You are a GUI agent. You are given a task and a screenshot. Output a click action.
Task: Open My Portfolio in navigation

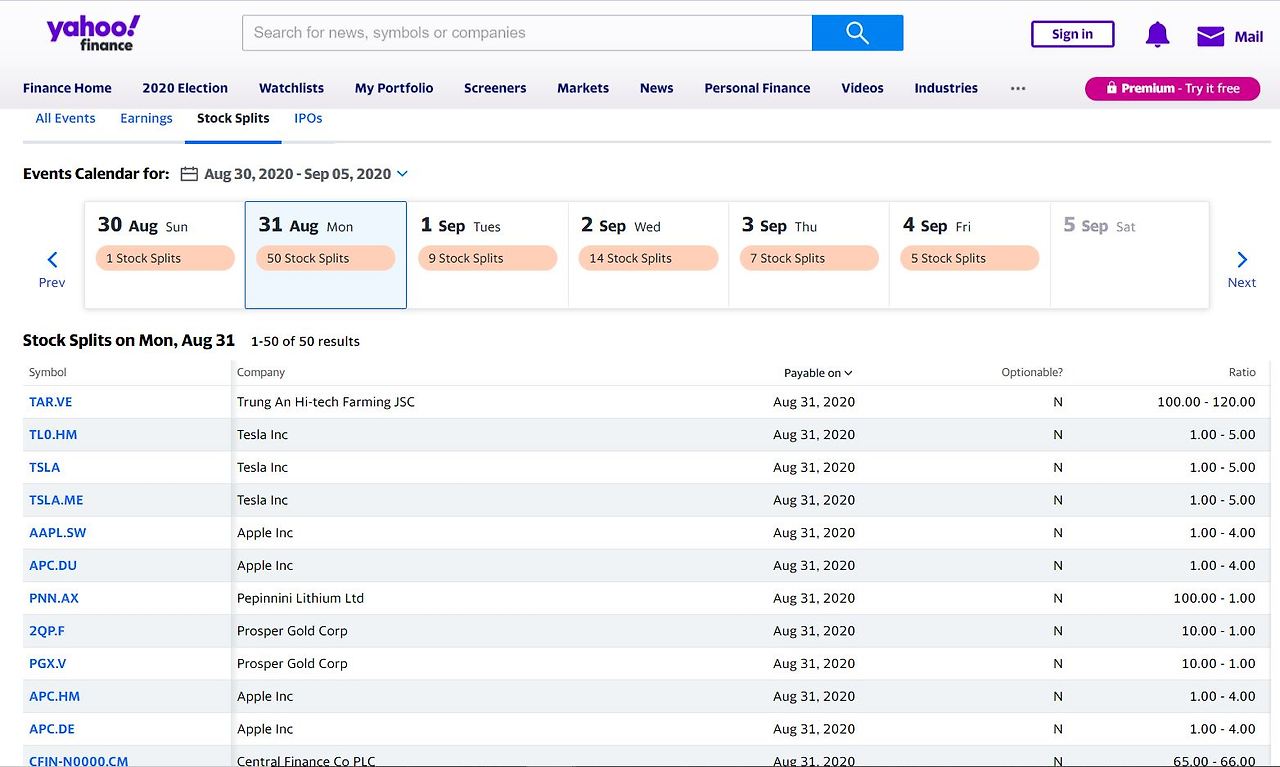point(394,88)
